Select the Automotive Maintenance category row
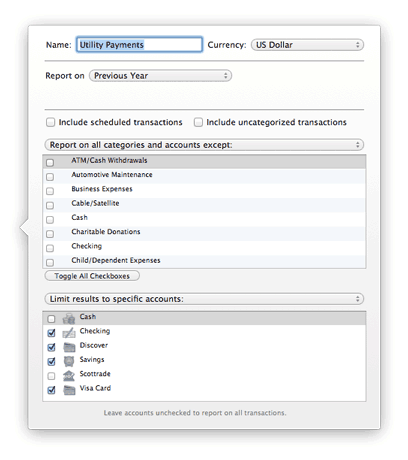 [204, 176]
